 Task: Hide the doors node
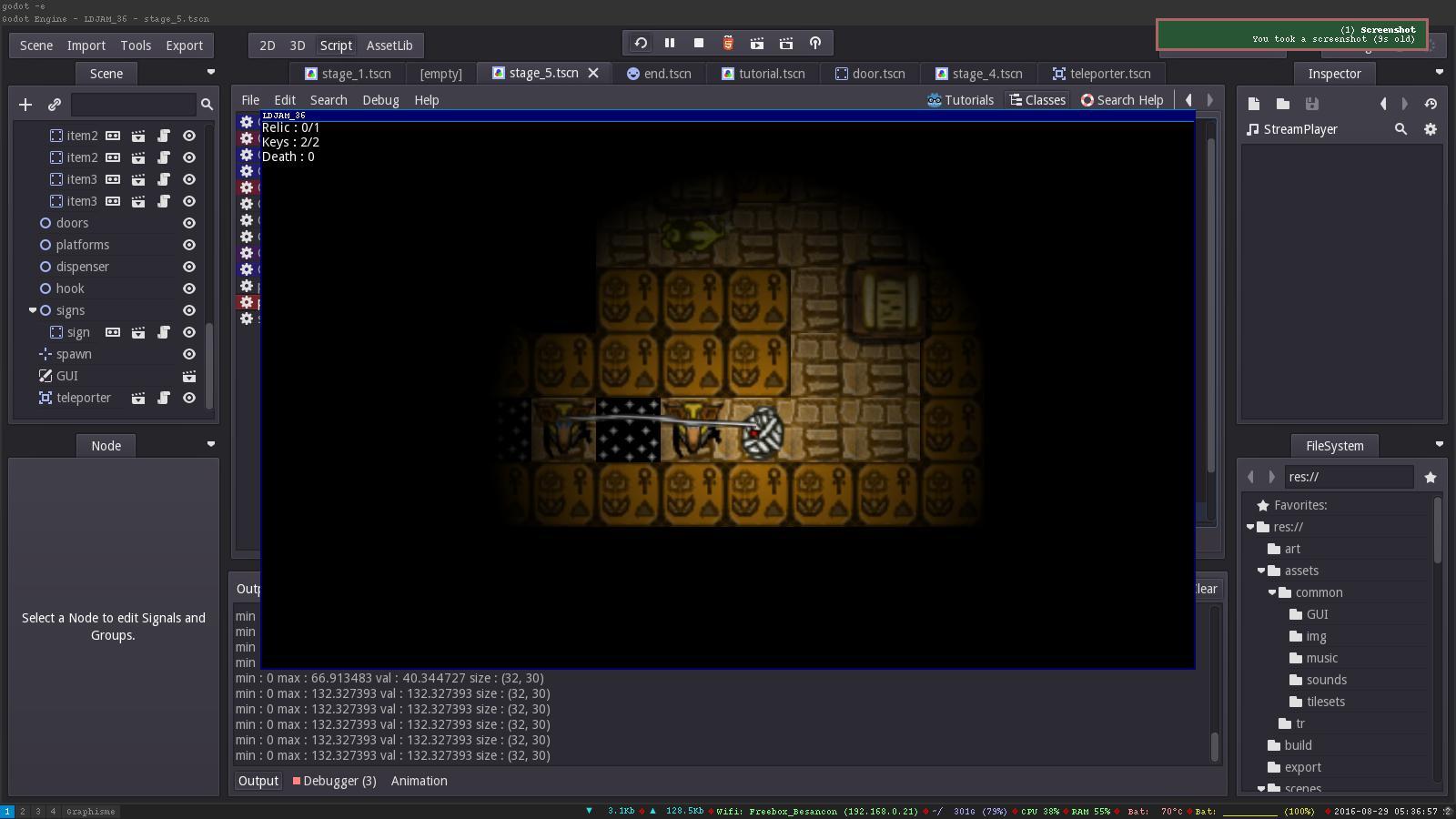(189, 223)
